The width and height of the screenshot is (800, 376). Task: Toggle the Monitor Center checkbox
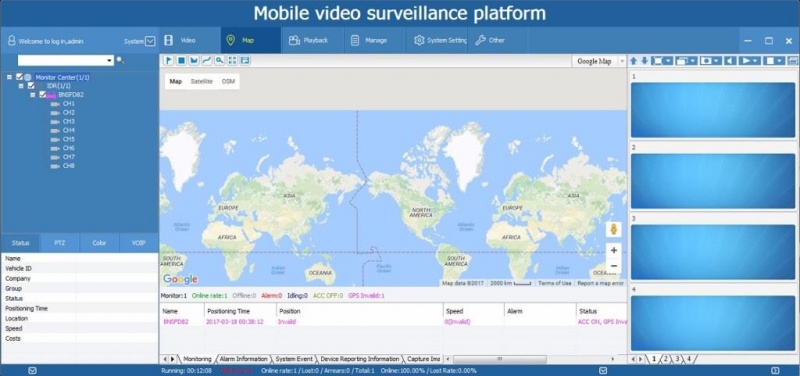pyautogui.click(x=19, y=77)
